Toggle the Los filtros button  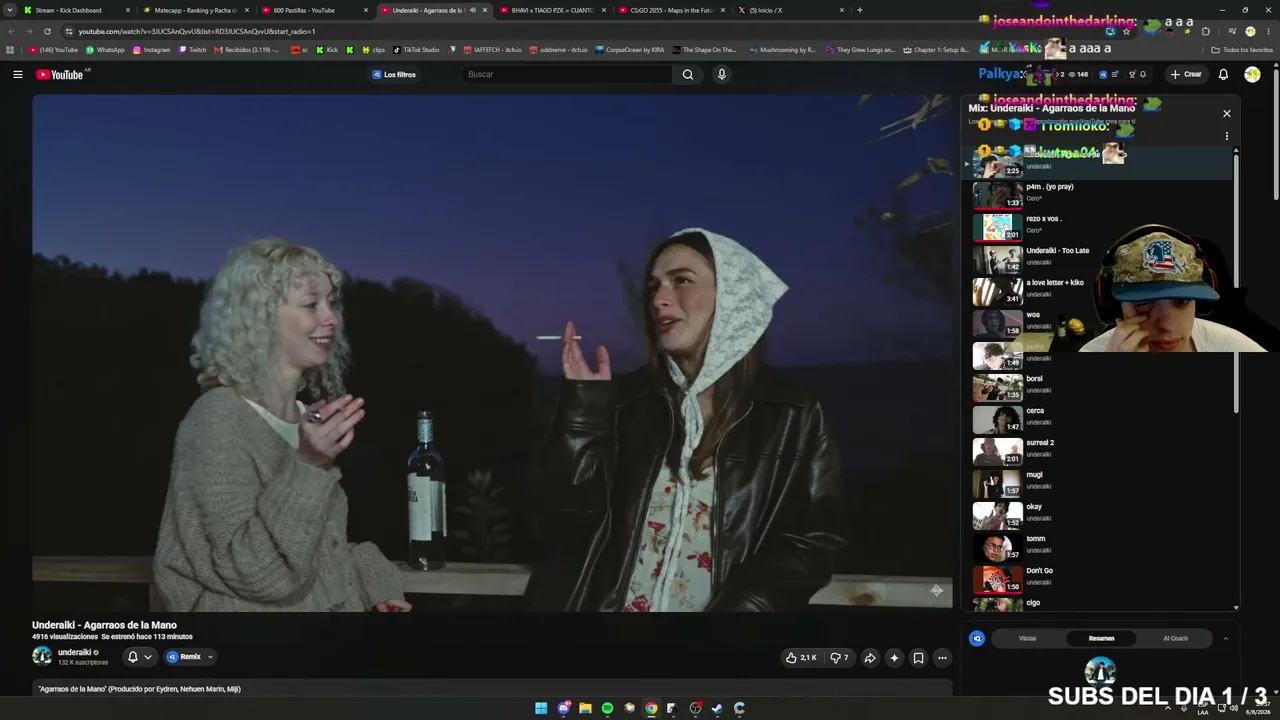(394, 74)
